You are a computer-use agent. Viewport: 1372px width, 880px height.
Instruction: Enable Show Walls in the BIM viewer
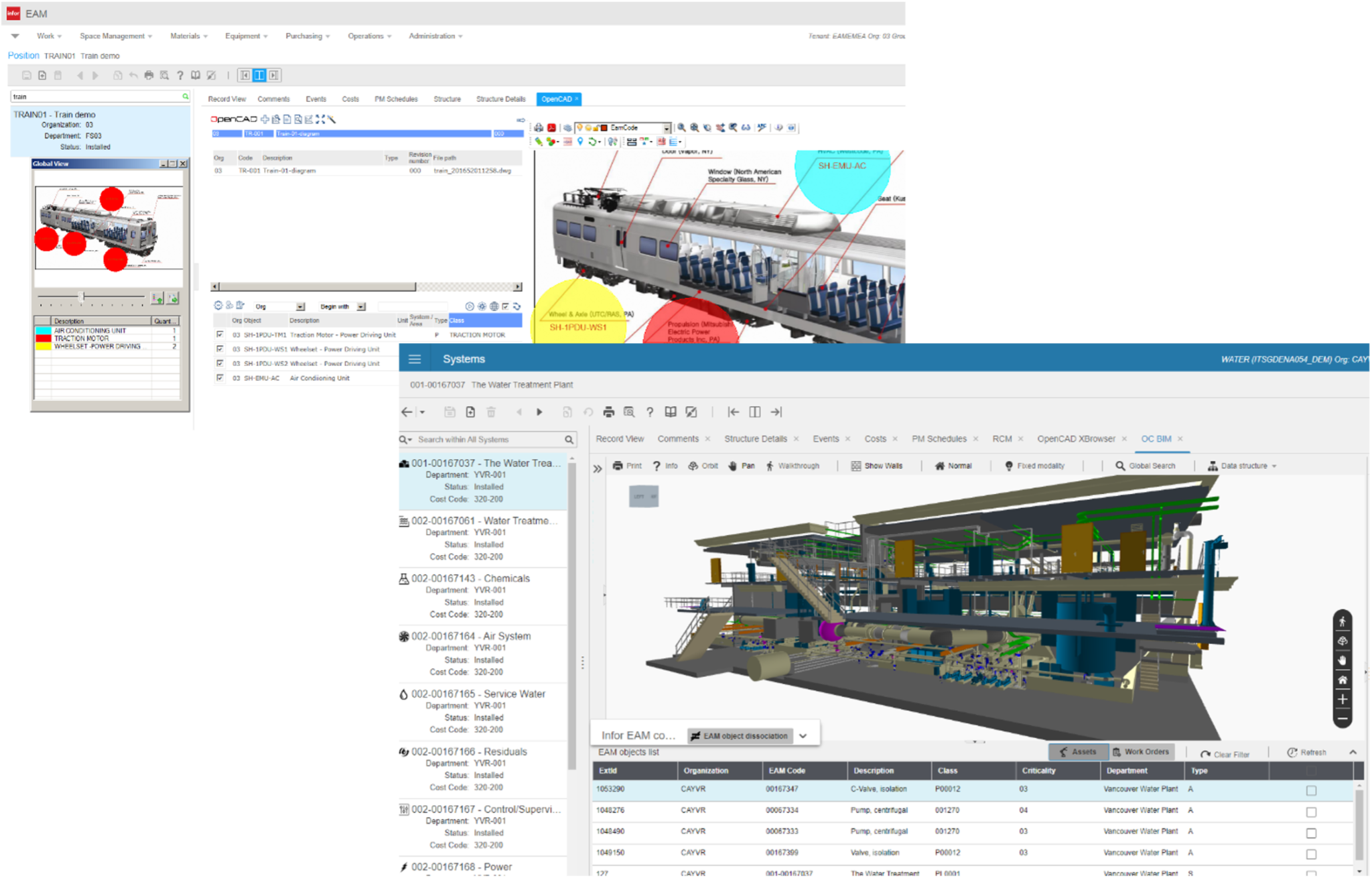click(874, 465)
